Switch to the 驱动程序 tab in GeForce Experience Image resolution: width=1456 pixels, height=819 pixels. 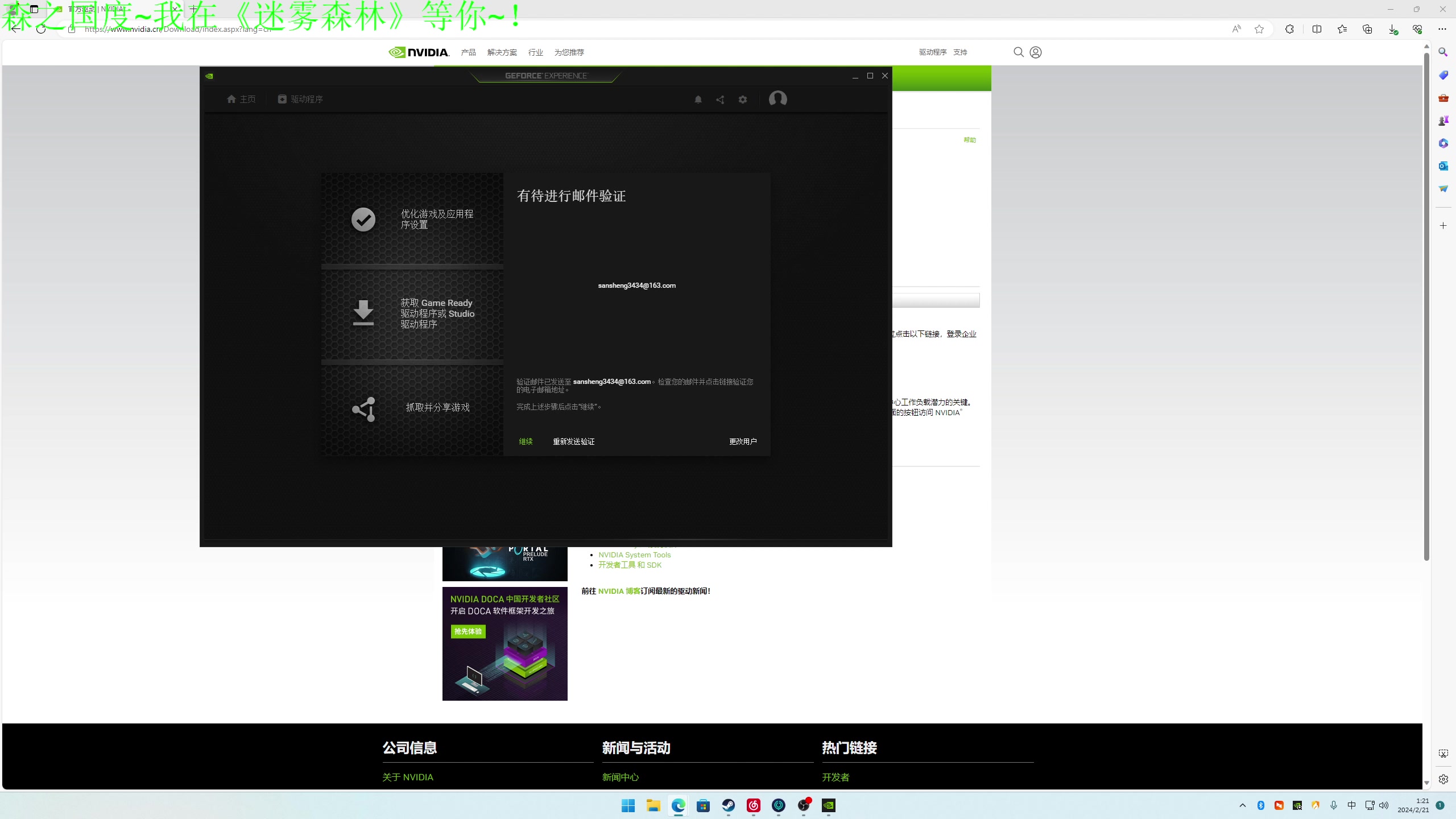[300, 99]
